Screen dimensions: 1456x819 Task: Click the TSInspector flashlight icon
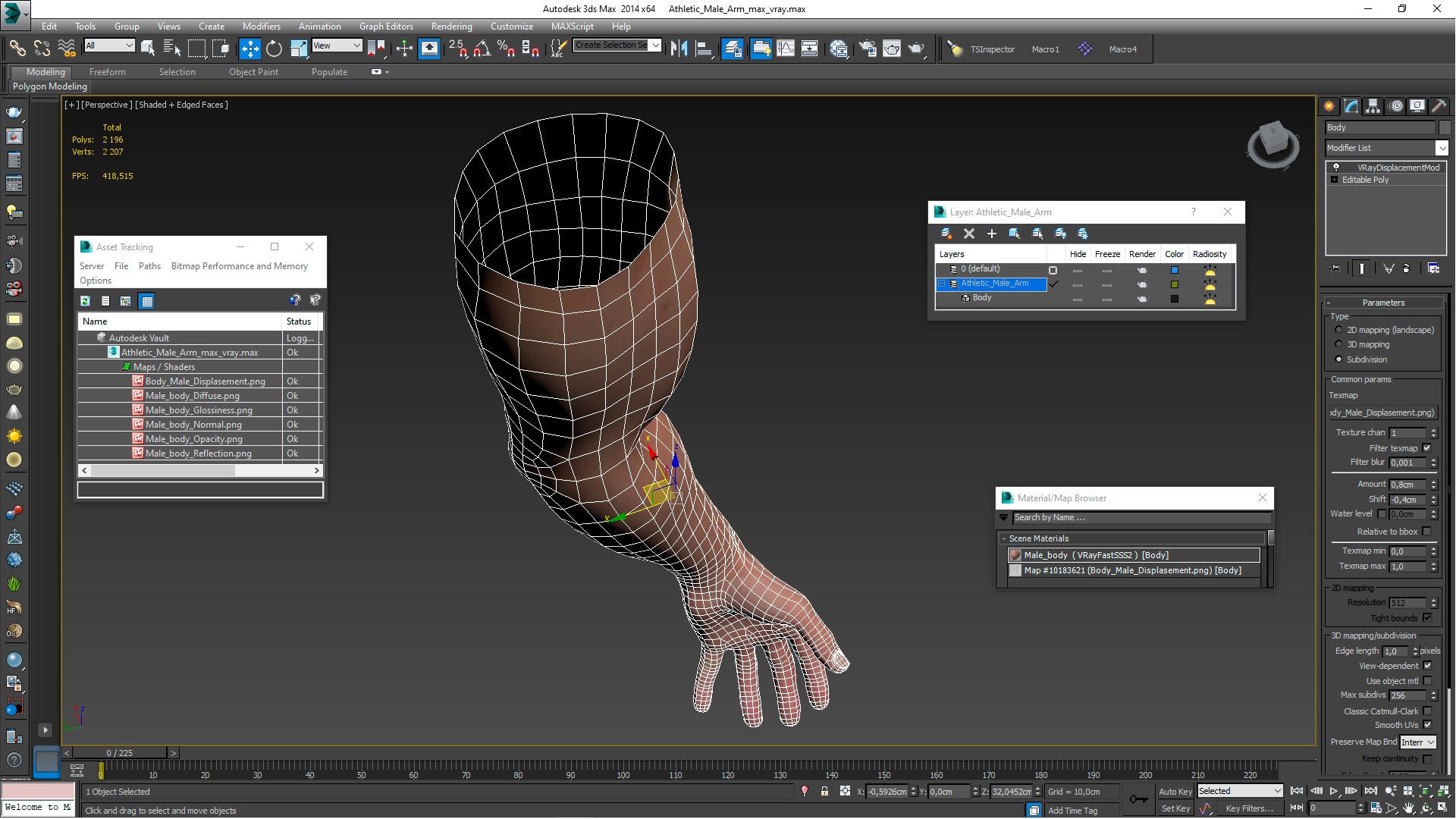pos(955,49)
